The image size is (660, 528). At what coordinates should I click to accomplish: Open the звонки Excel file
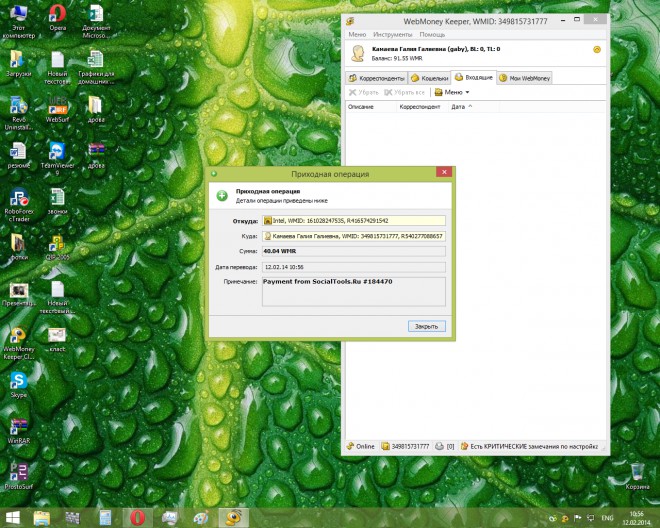58,201
